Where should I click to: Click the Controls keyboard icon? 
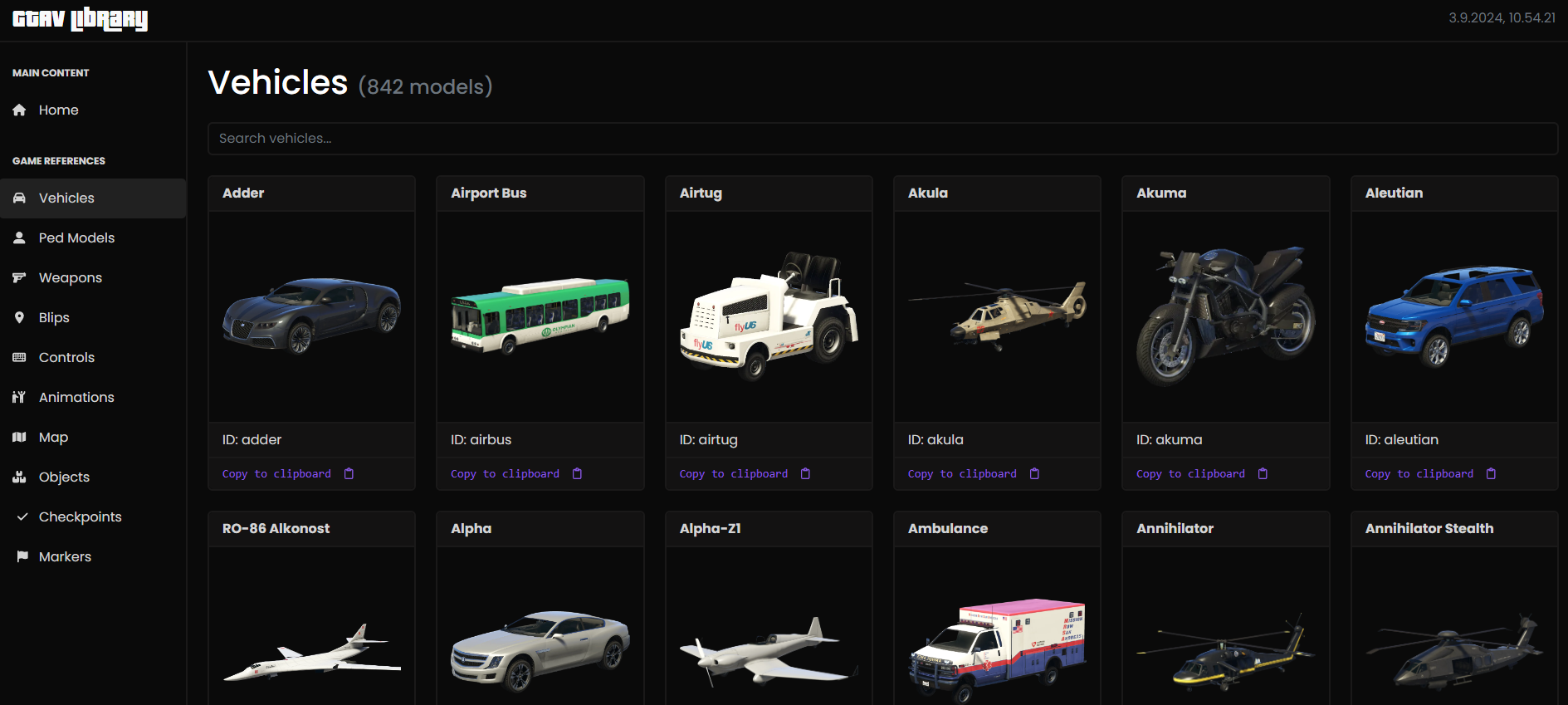pos(19,357)
